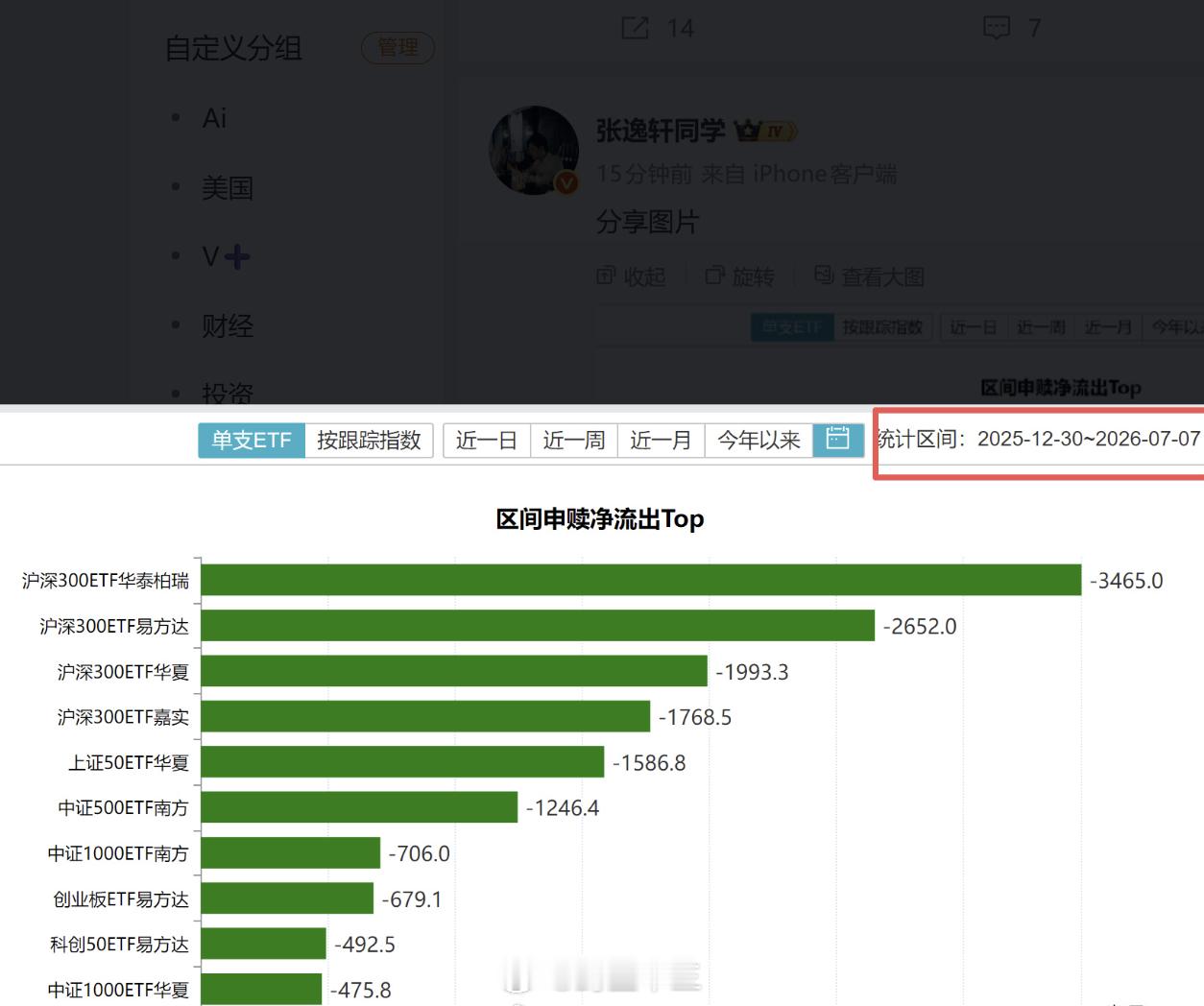Viewport: 1204px width, 1006px height.
Task: Select the 近一月 period tab
Action: tap(661, 441)
